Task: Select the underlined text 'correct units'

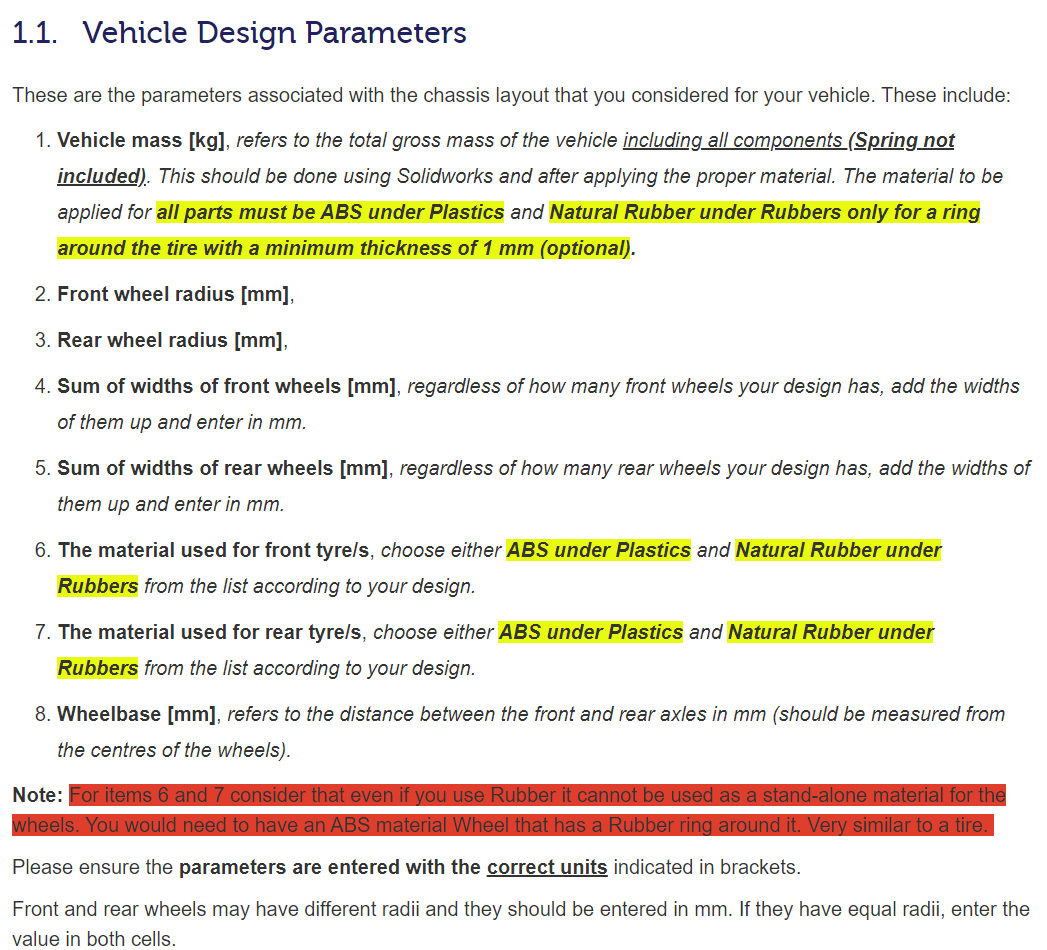Action: pos(546,867)
